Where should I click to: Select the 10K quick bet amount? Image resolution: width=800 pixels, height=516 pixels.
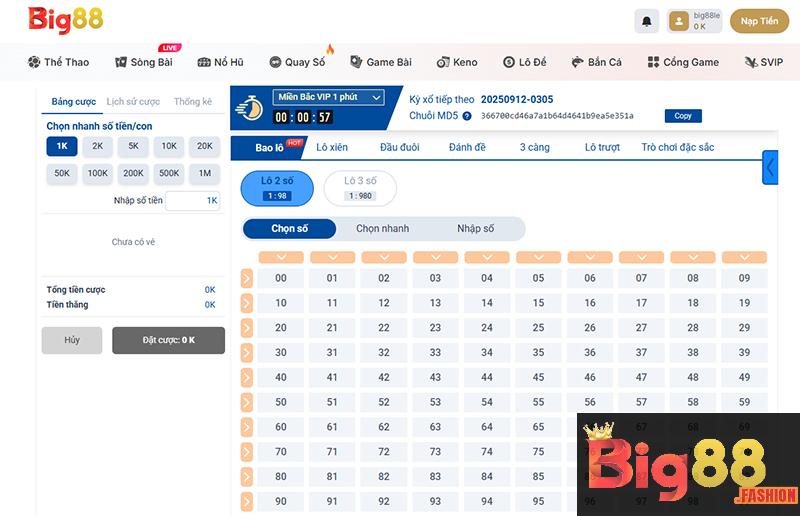pyautogui.click(x=169, y=146)
